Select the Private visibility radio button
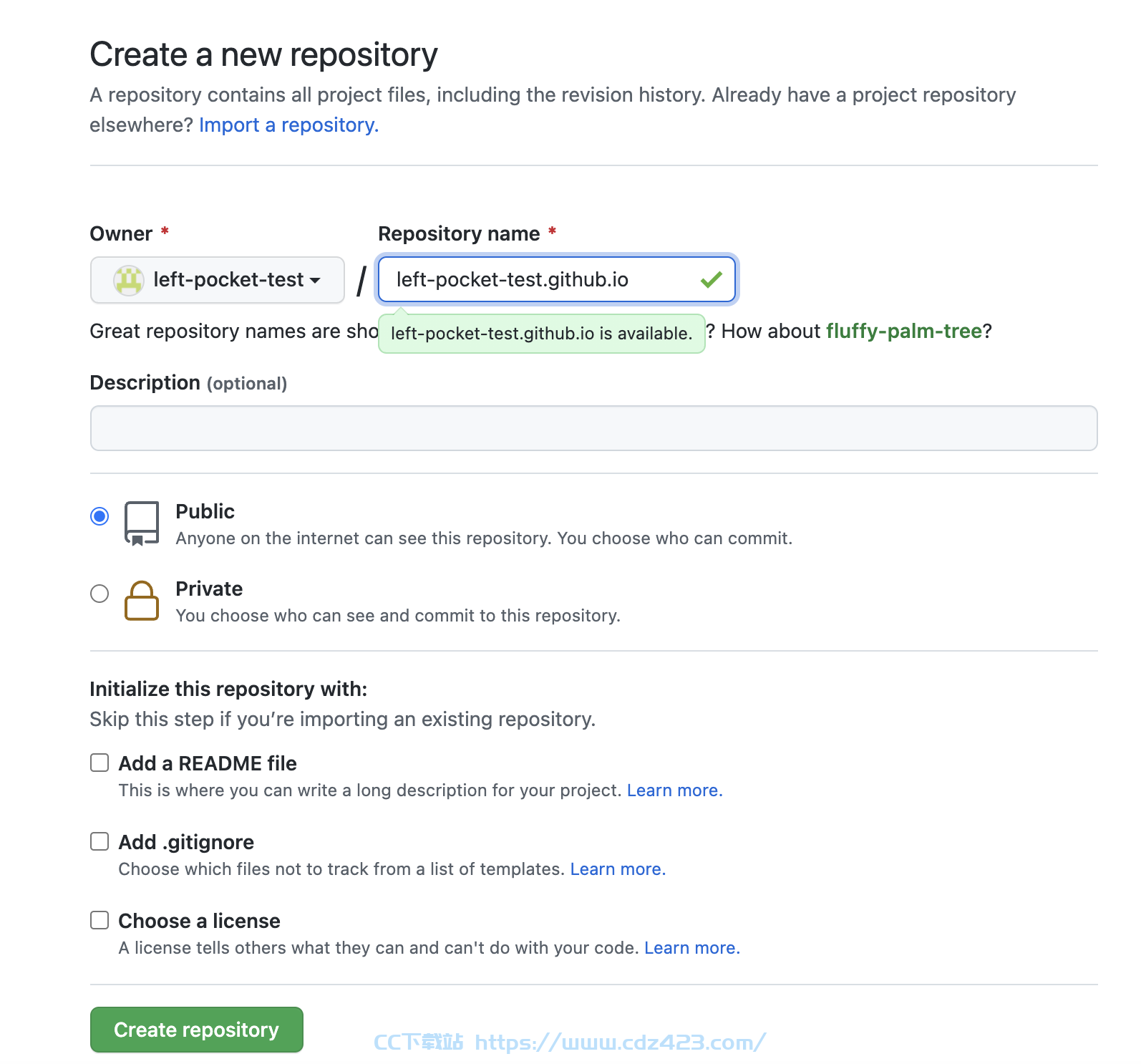This screenshot has height=1064, width=1141. pyautogui.click(x=99, y=594)
